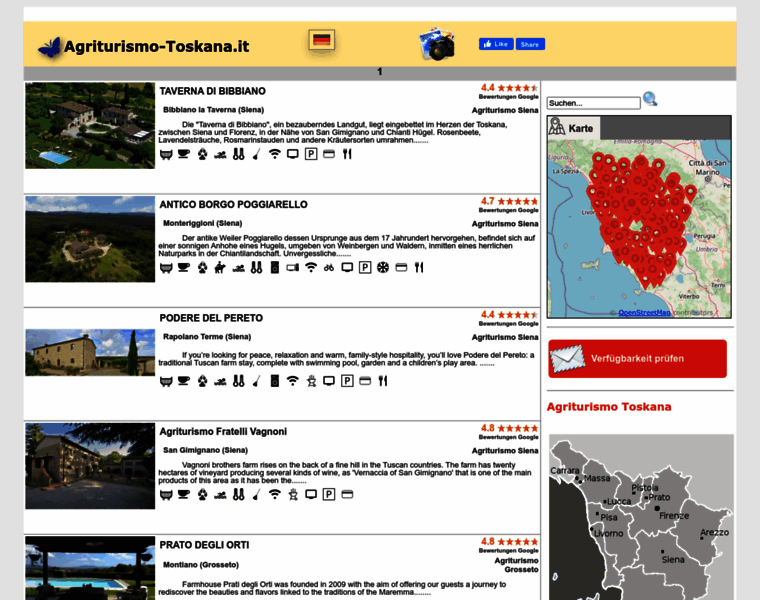This screenshot has height=600, width=760.
Task: Open TAVERNA DI BIBBIANO listing title
Action: coord(212,91)
